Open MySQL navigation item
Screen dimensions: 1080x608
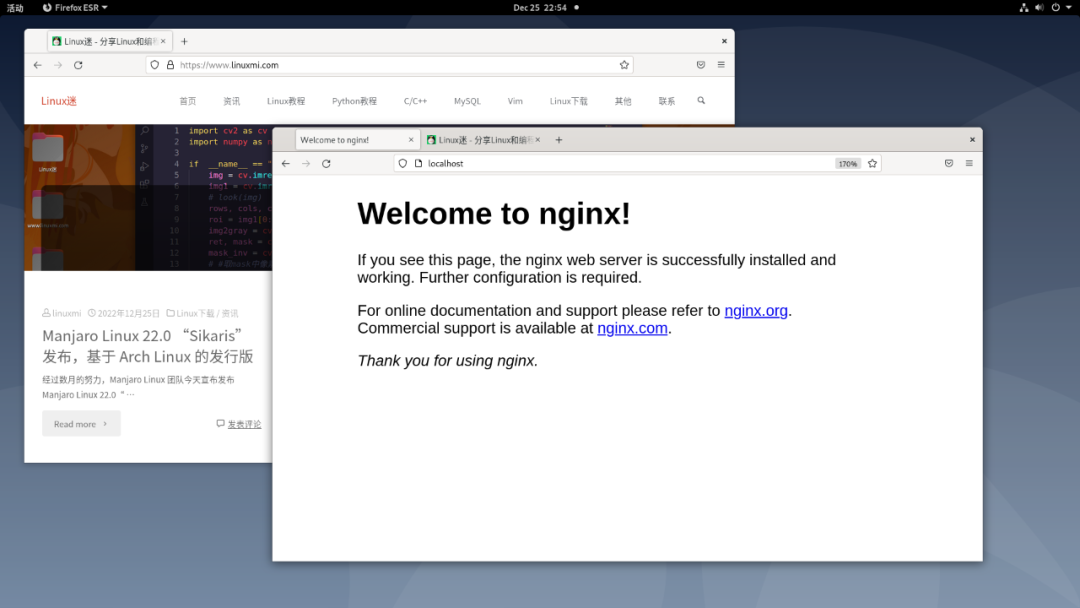point(467,101)
